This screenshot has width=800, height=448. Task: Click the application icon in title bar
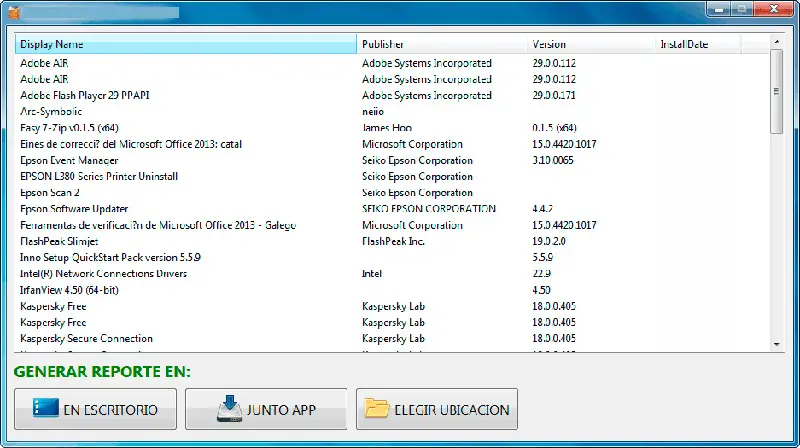(x=14, y=12)
